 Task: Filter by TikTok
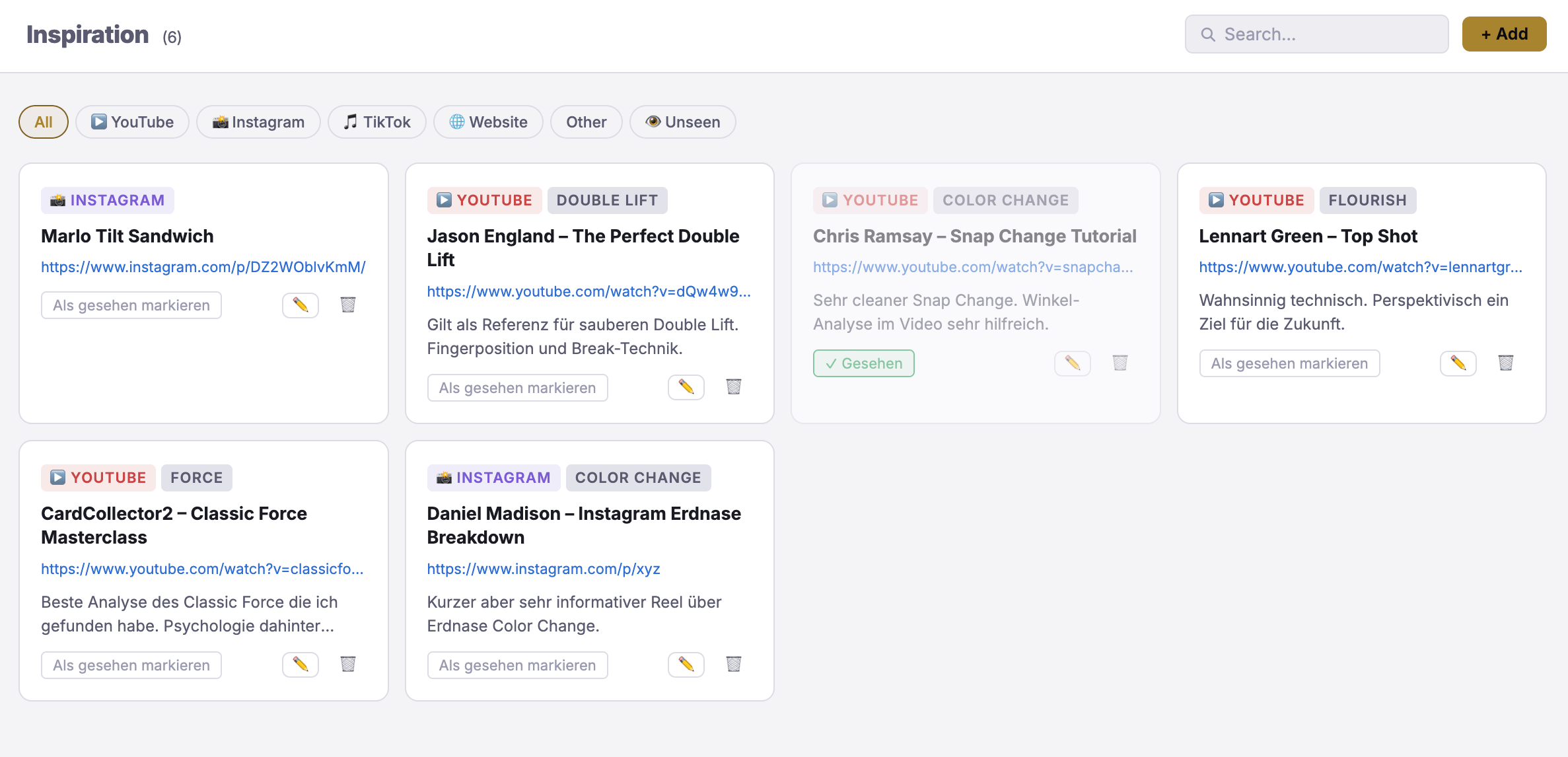377,122
